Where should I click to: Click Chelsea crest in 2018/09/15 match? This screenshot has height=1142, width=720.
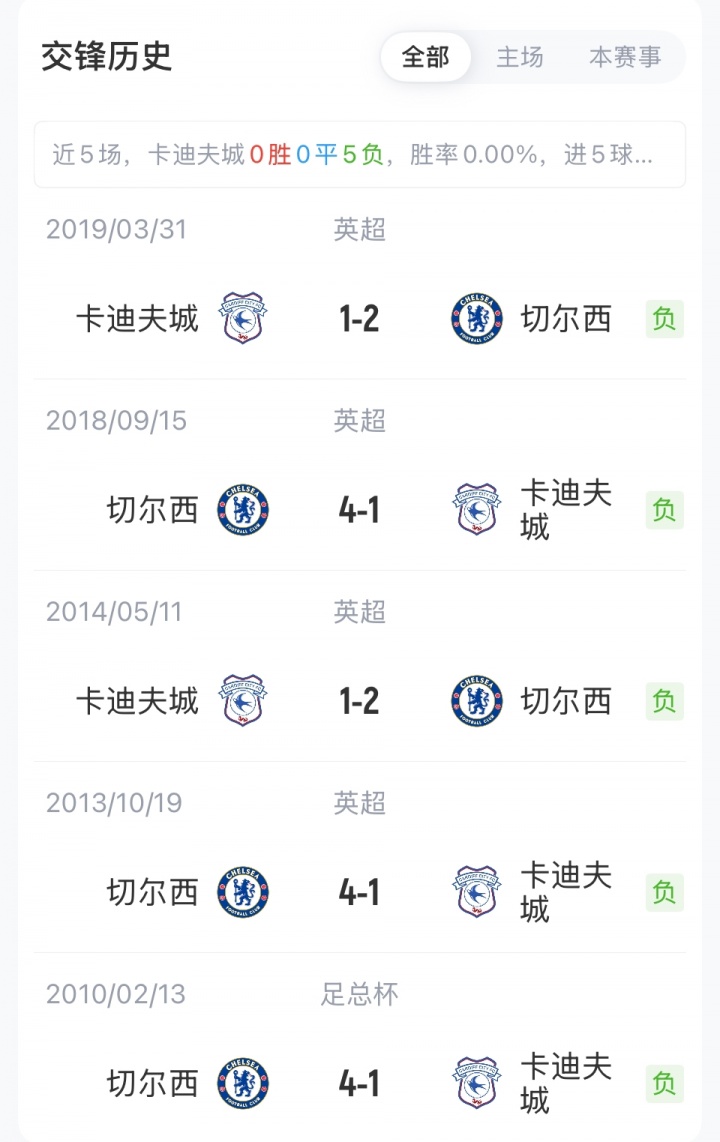(x=243, y=510)
